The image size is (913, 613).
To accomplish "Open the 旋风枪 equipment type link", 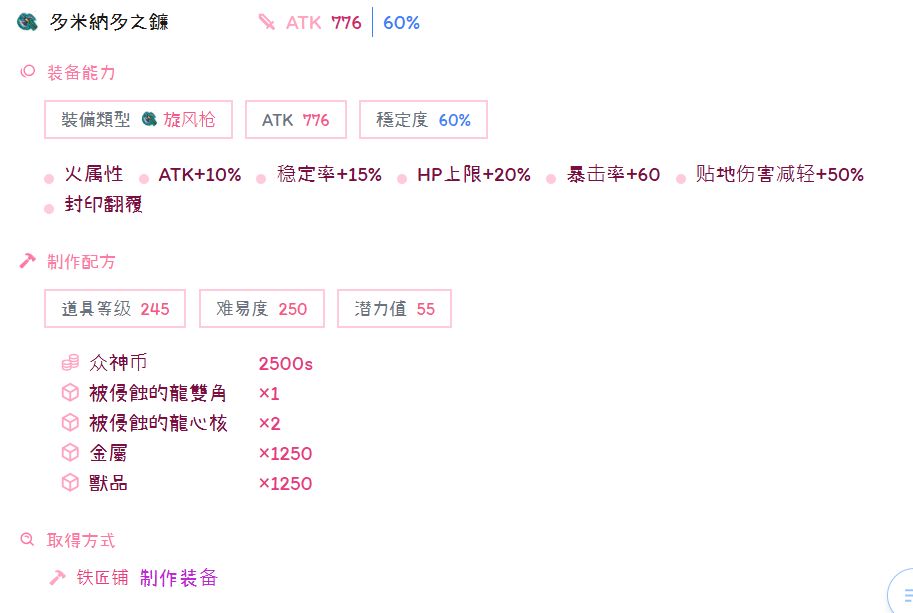I will pyautogui.click(x=189, y=120).
